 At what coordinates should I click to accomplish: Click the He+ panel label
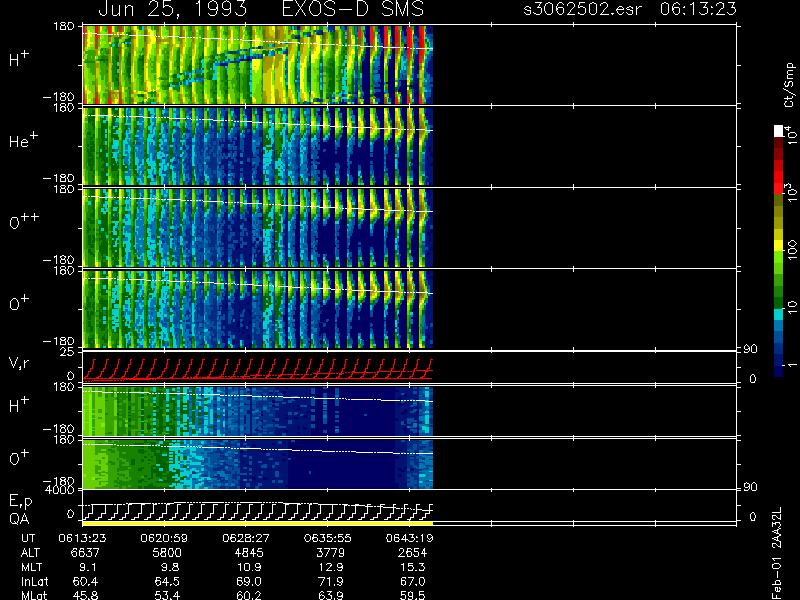(x=23, y=140)
